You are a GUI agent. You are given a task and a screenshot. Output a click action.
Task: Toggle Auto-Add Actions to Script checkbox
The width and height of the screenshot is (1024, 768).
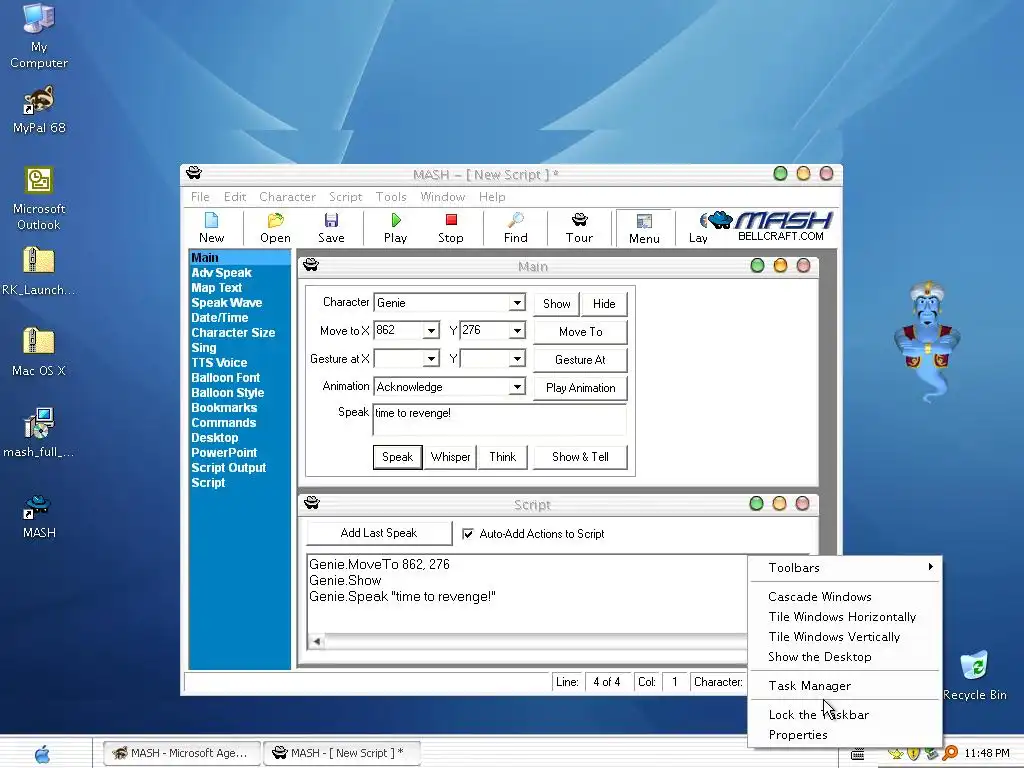coord(468,534)
